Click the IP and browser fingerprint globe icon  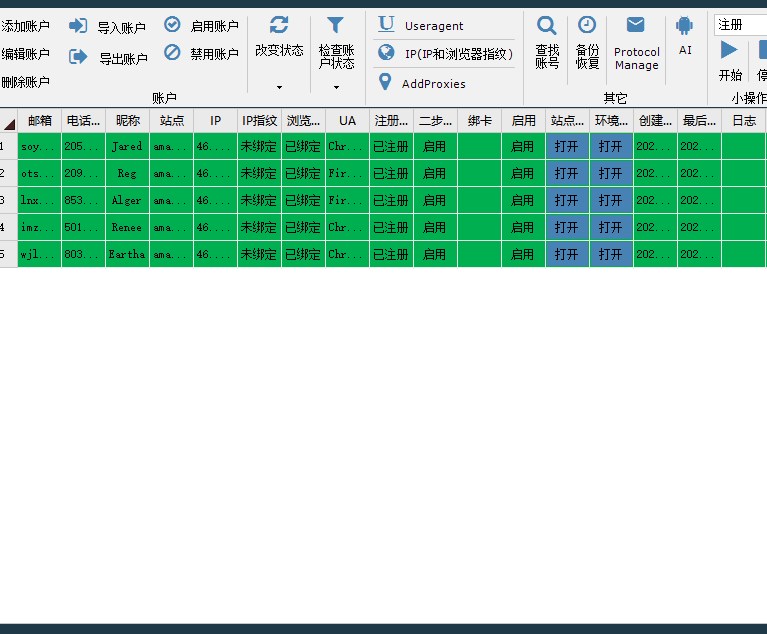coord(386,52)
